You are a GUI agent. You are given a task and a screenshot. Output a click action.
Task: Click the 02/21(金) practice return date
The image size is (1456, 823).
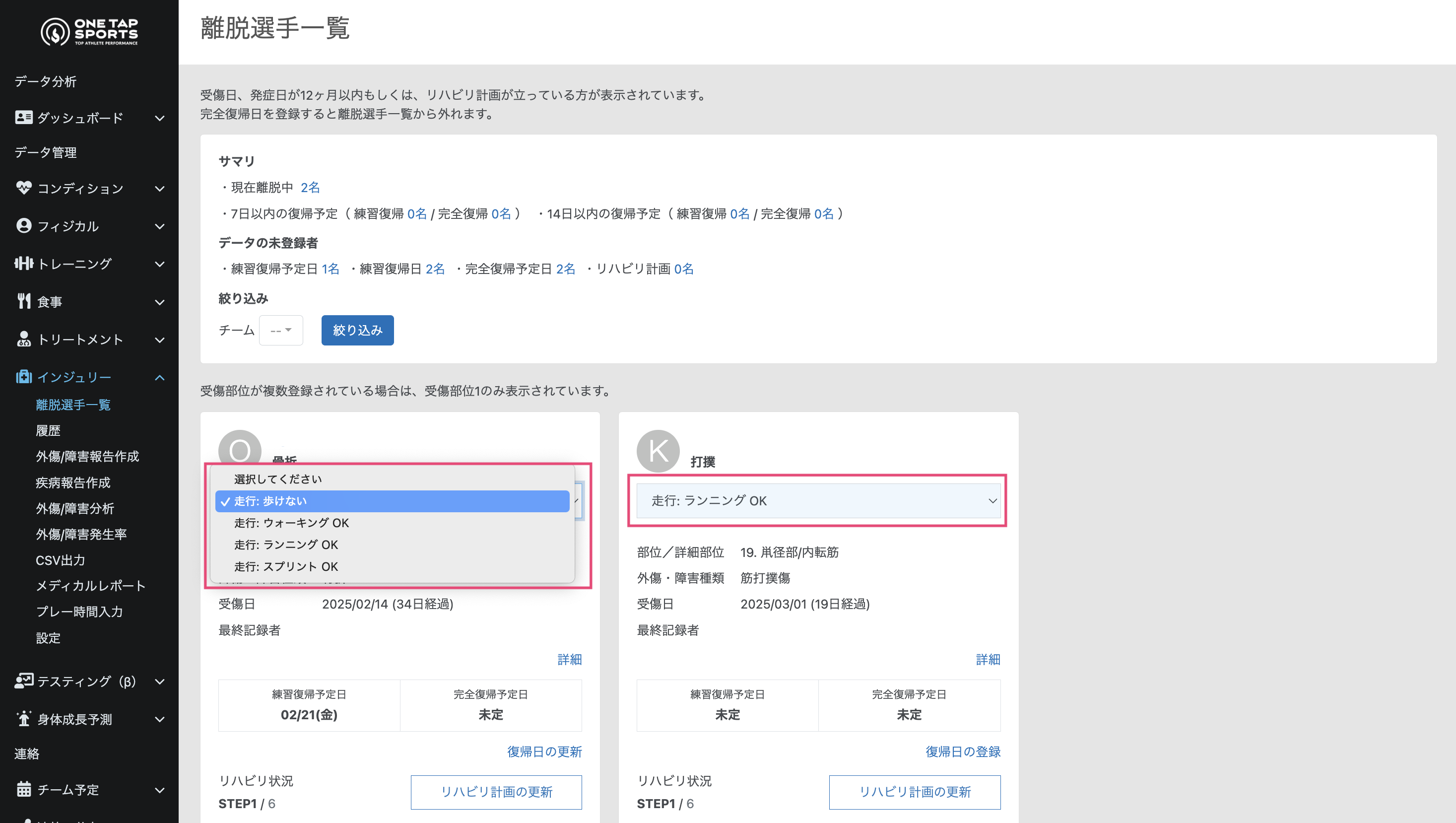pos(309,714)
